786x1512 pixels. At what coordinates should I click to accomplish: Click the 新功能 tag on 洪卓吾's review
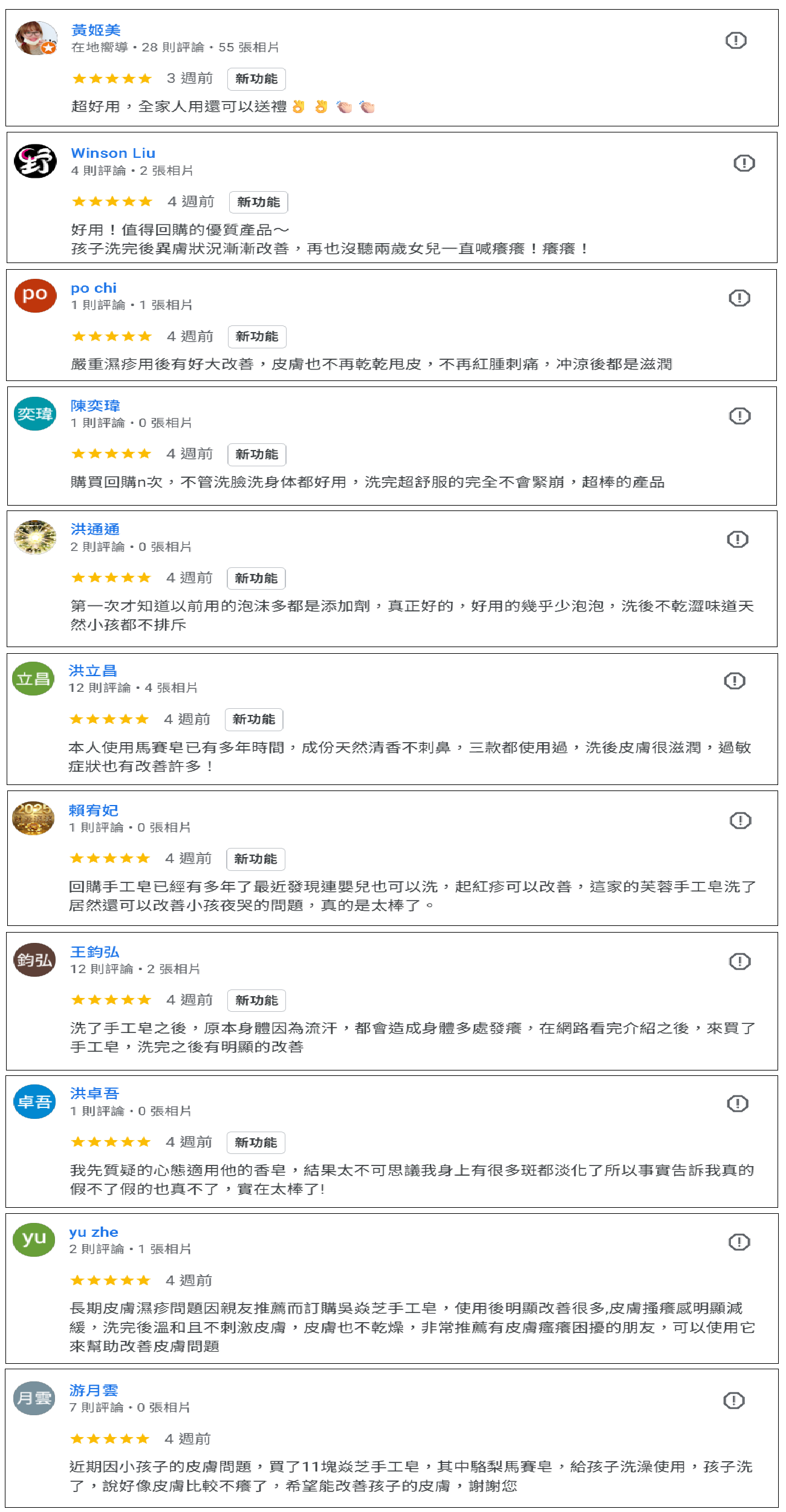tap(256, 1143)
